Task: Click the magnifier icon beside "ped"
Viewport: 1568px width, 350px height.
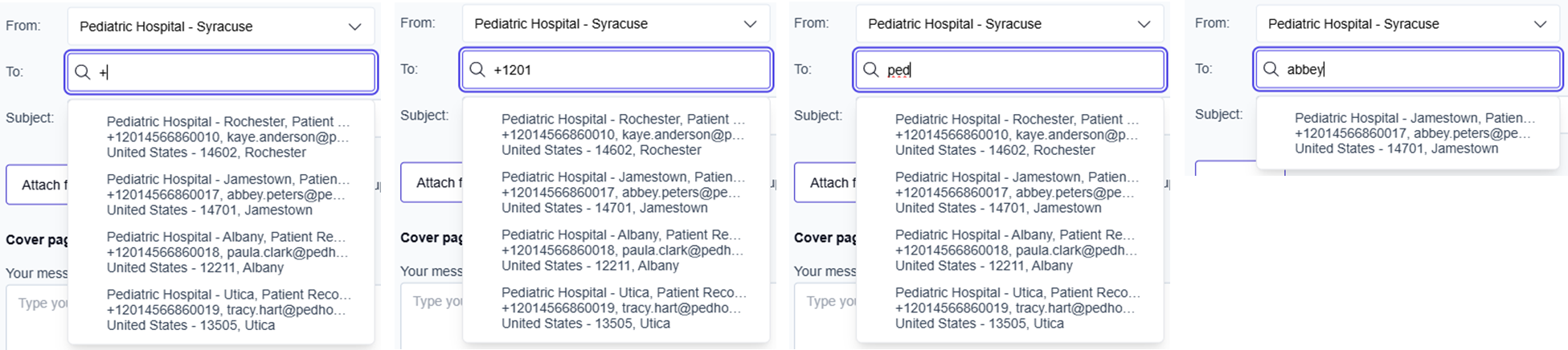Action: tap(871, 70)
